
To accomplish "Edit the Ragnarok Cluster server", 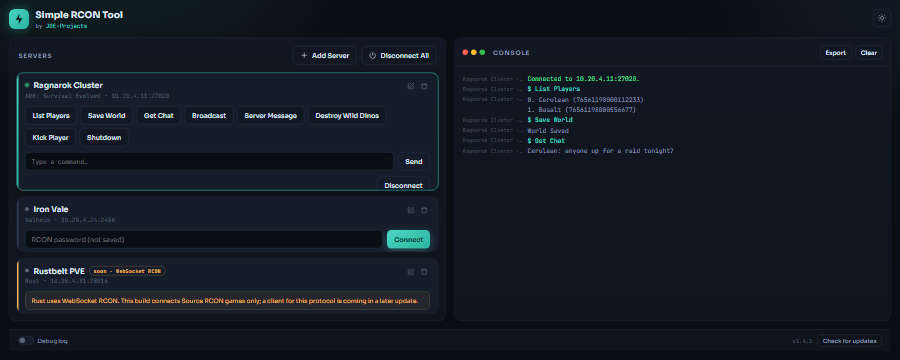I will coord(410,86).
